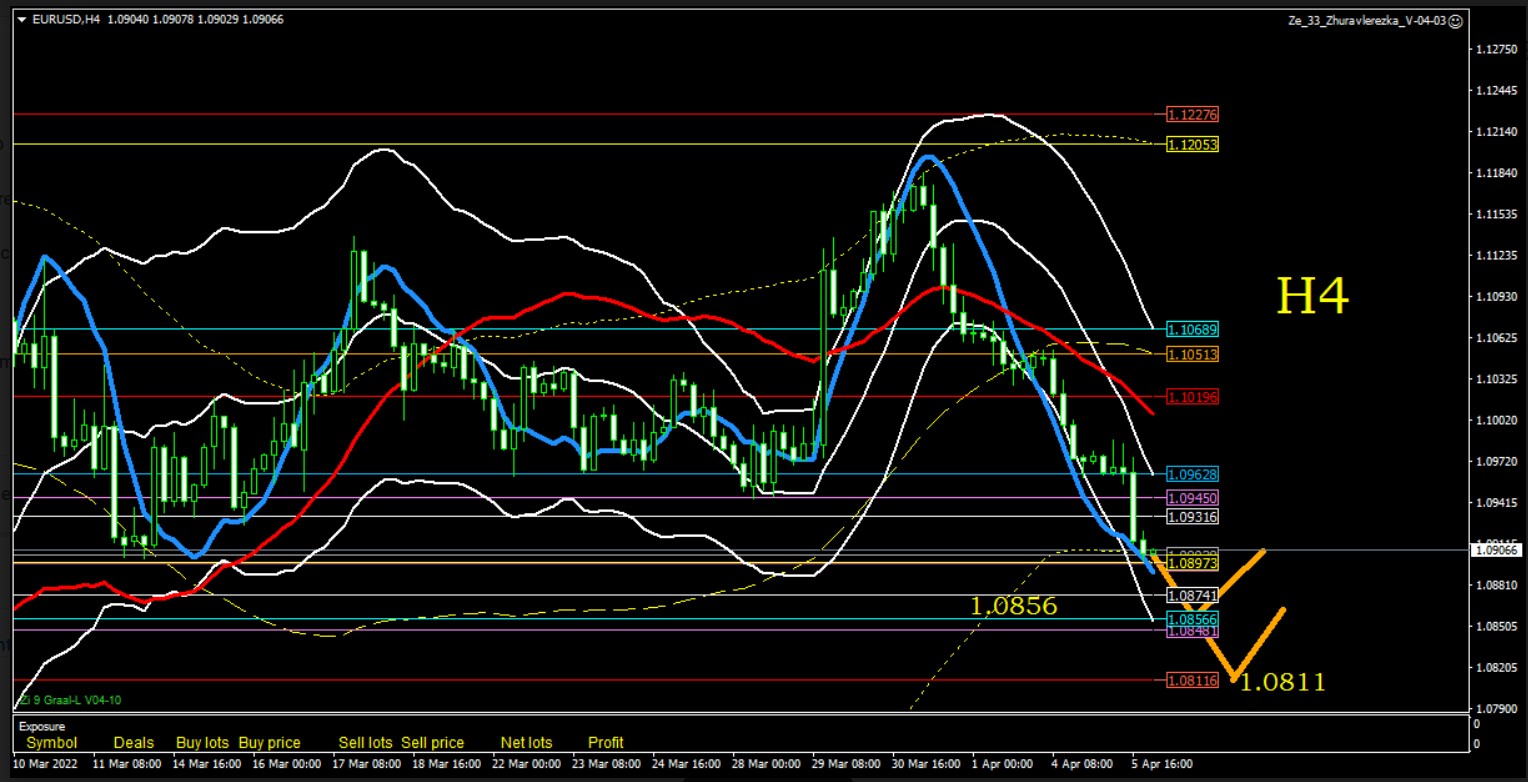Select the 1.10196 red price tag

1193,397
